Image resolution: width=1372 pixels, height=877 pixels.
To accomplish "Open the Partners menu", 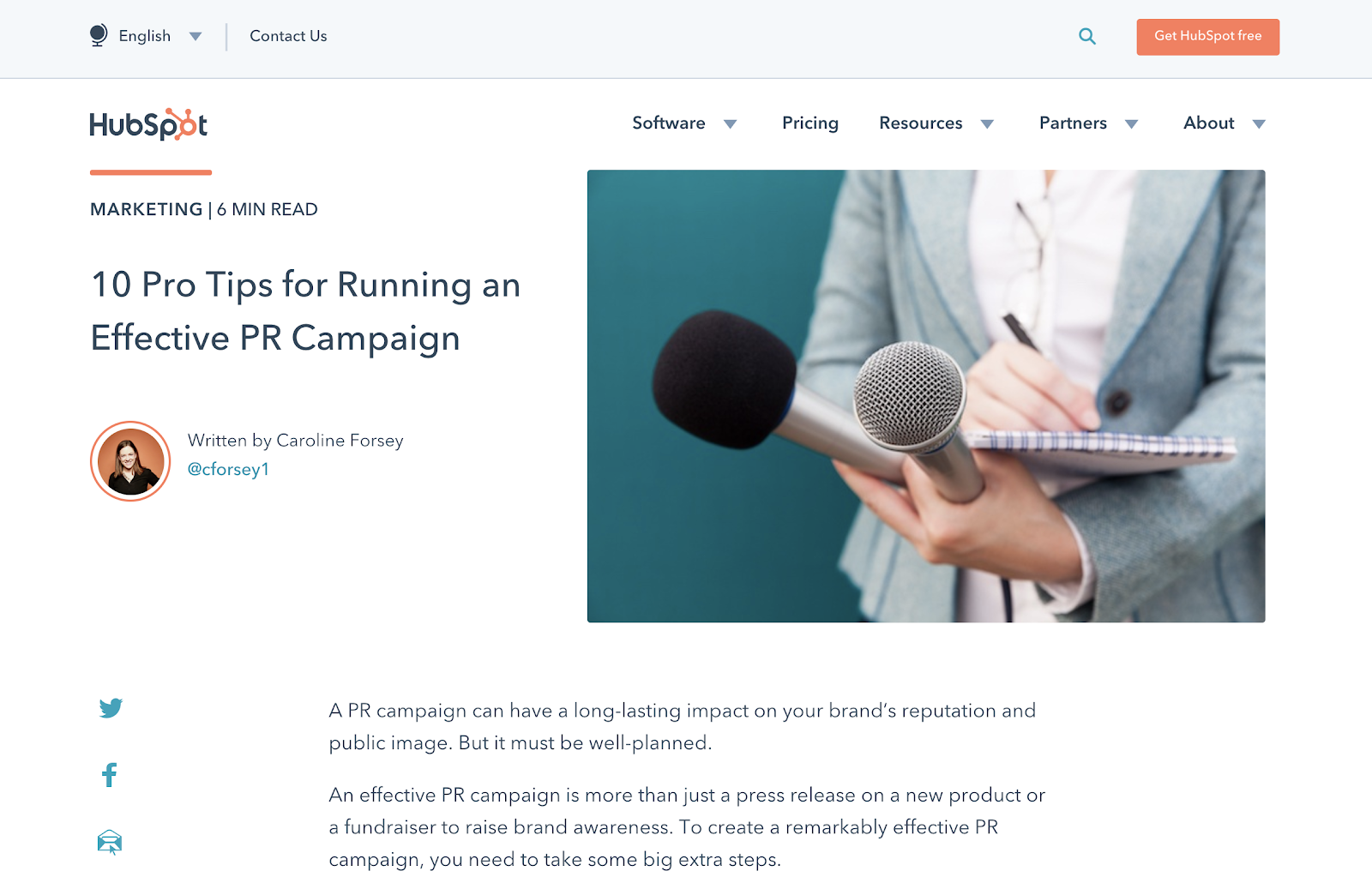I will pyautogui.click(x=1073, y=123).
